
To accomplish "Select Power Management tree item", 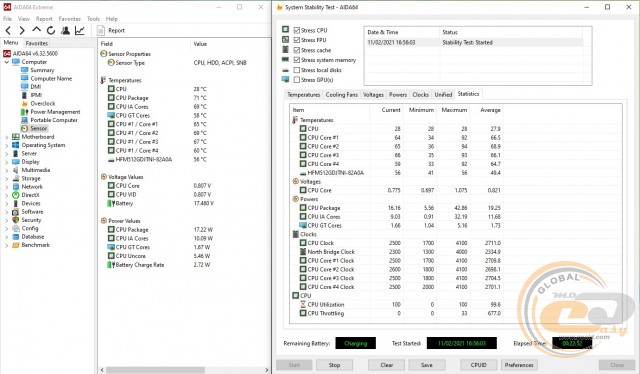I will (x=55, y=112).
